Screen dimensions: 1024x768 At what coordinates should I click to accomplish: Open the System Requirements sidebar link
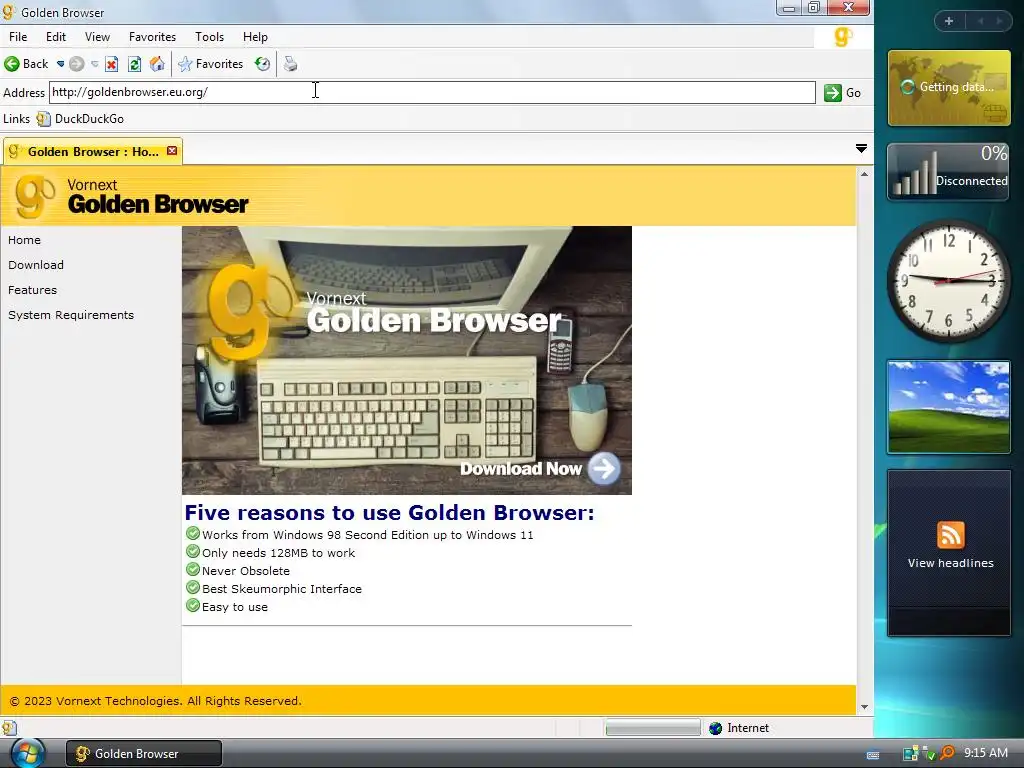(x=71, y=315)
